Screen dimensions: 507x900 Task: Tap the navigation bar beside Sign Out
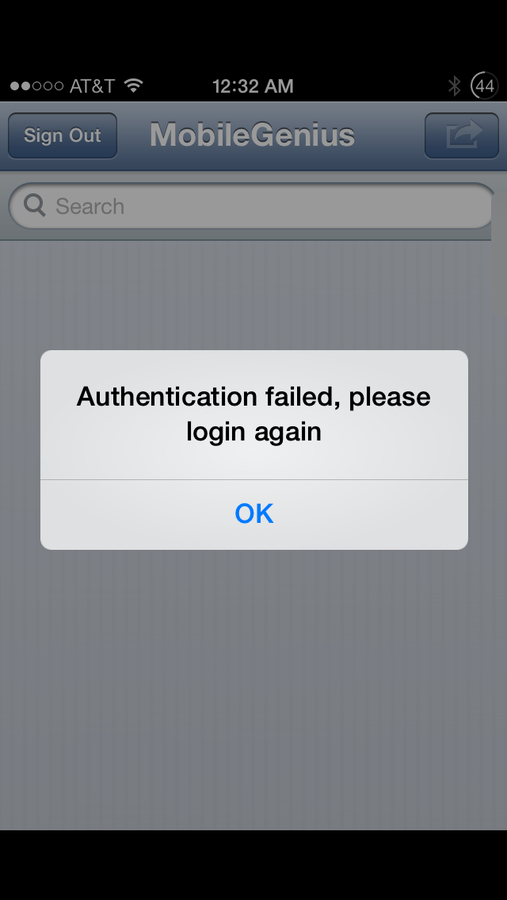tap(133, 135)
